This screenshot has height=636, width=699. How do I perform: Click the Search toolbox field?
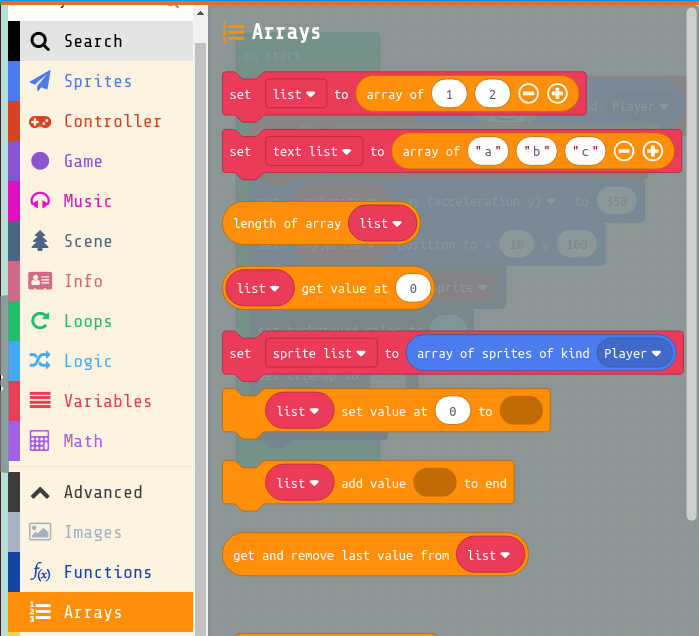(x=107, y=41)
